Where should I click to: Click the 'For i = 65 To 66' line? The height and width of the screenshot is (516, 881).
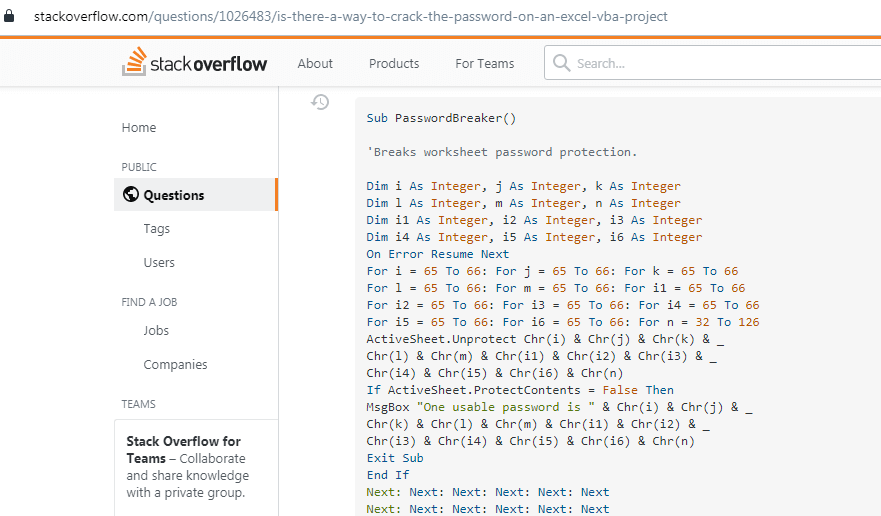[552, 271]
